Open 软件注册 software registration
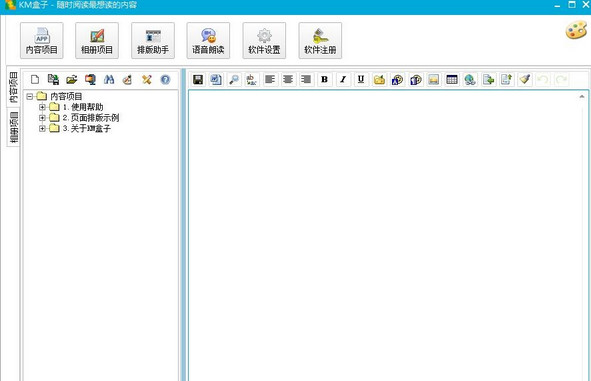 coord(320,40)
